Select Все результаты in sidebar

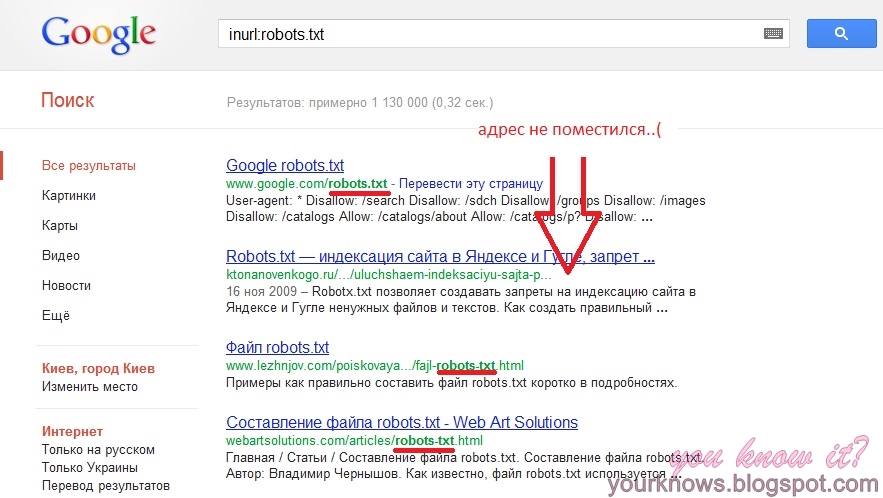pyautogui.click(x=88, y=166)
